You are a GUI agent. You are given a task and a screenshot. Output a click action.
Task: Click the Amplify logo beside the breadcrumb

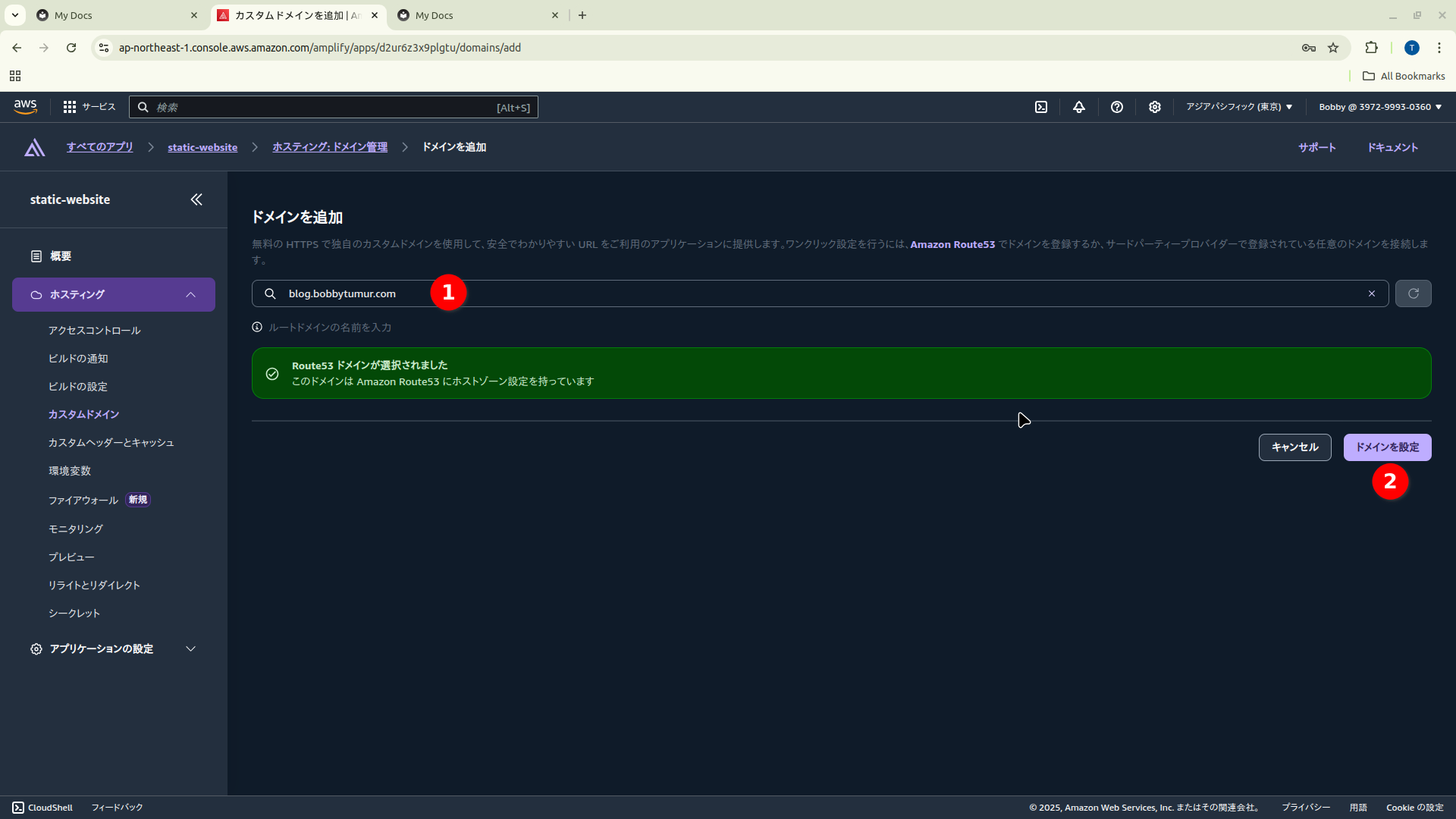34,147
